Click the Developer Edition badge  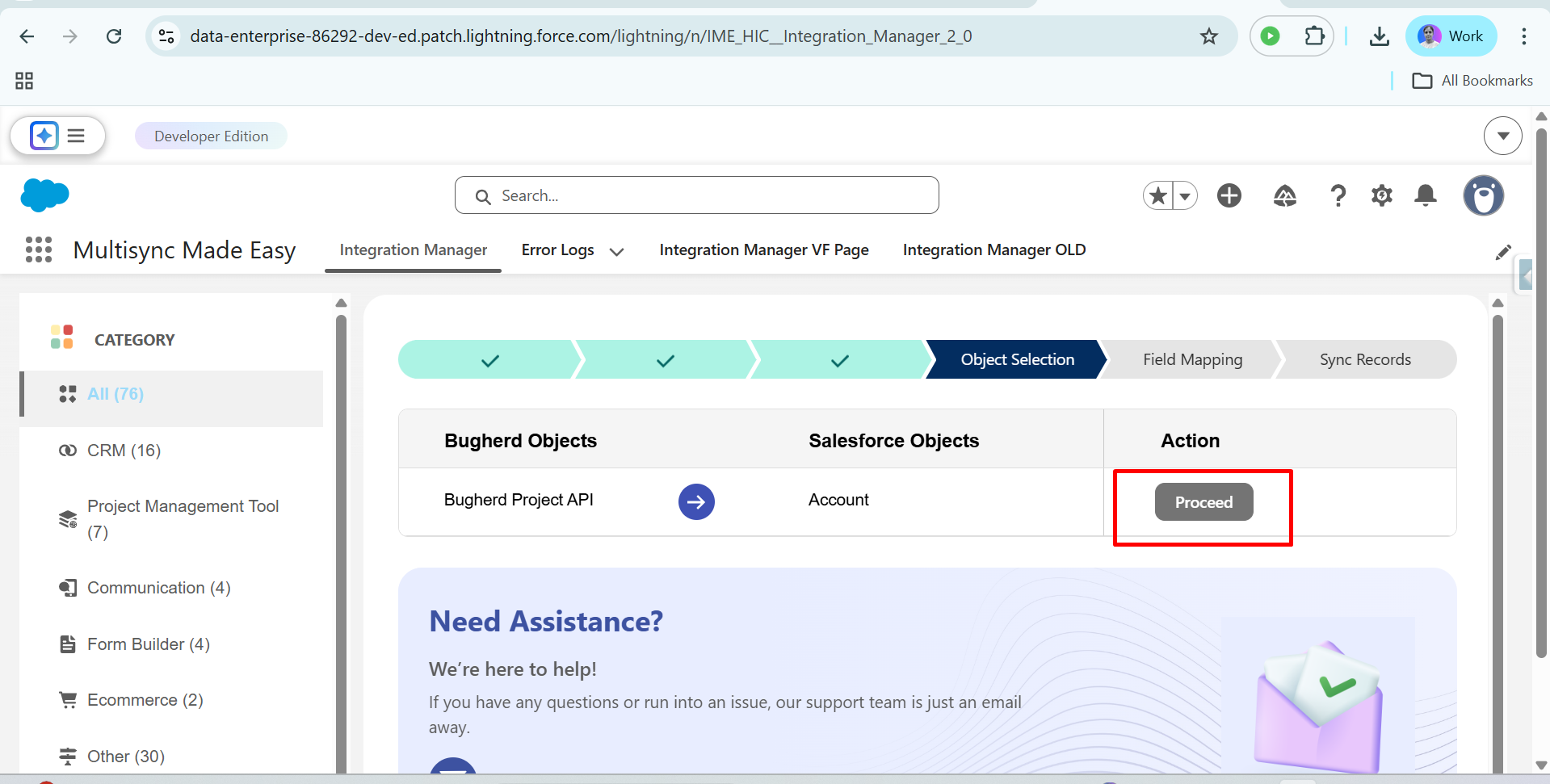coord(211,136)
